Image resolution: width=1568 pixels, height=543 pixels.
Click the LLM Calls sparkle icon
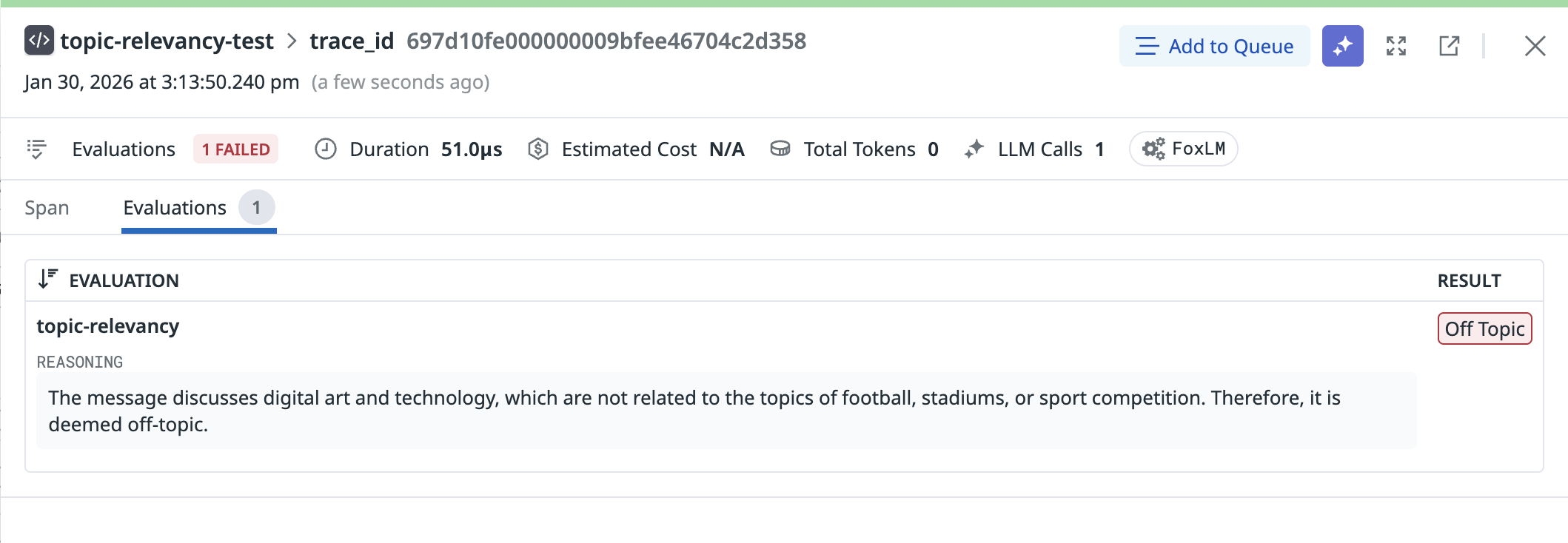pos(974,149)
